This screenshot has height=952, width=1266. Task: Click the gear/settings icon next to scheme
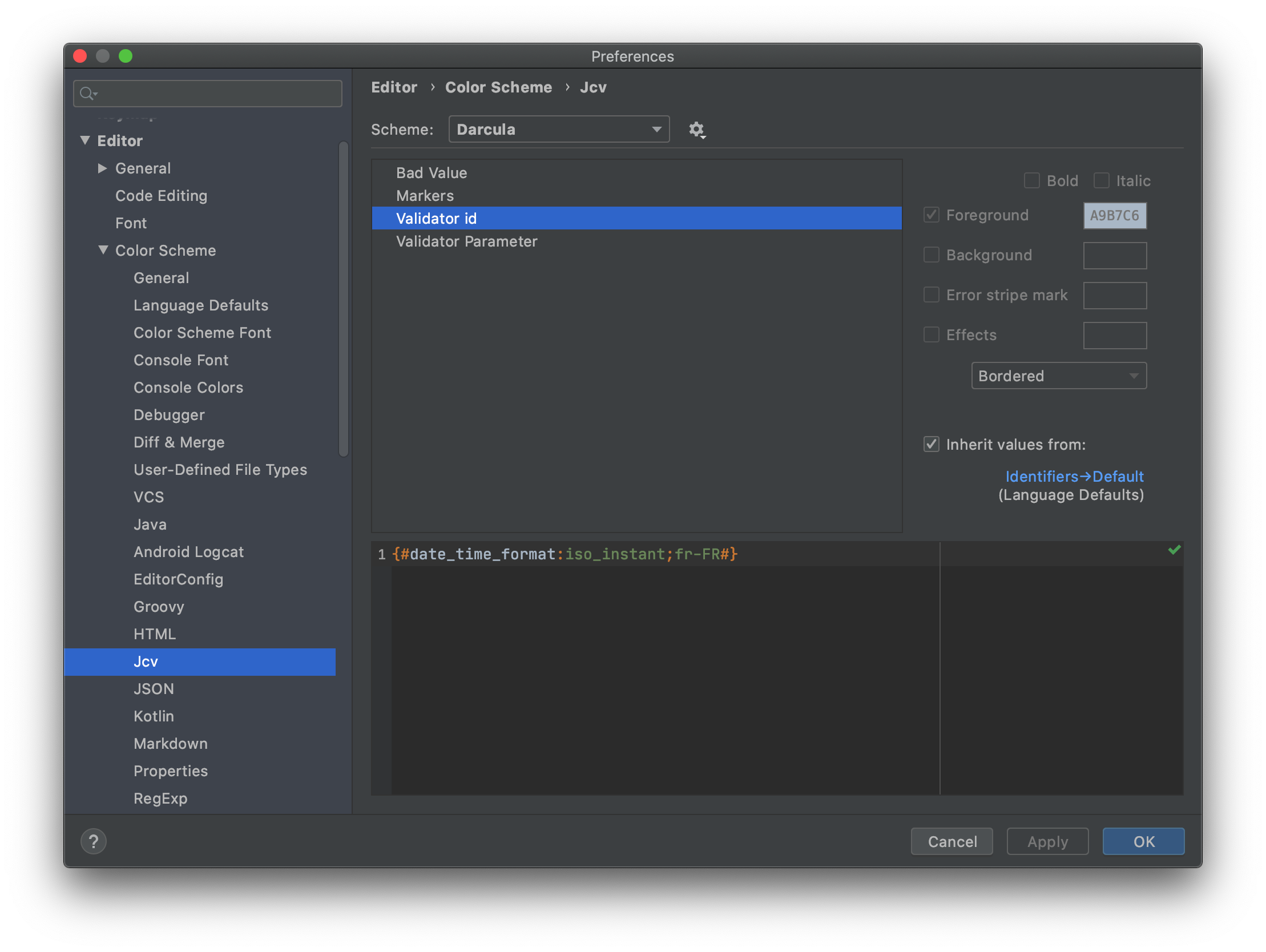pyautogui.click(x=697, y=129)
